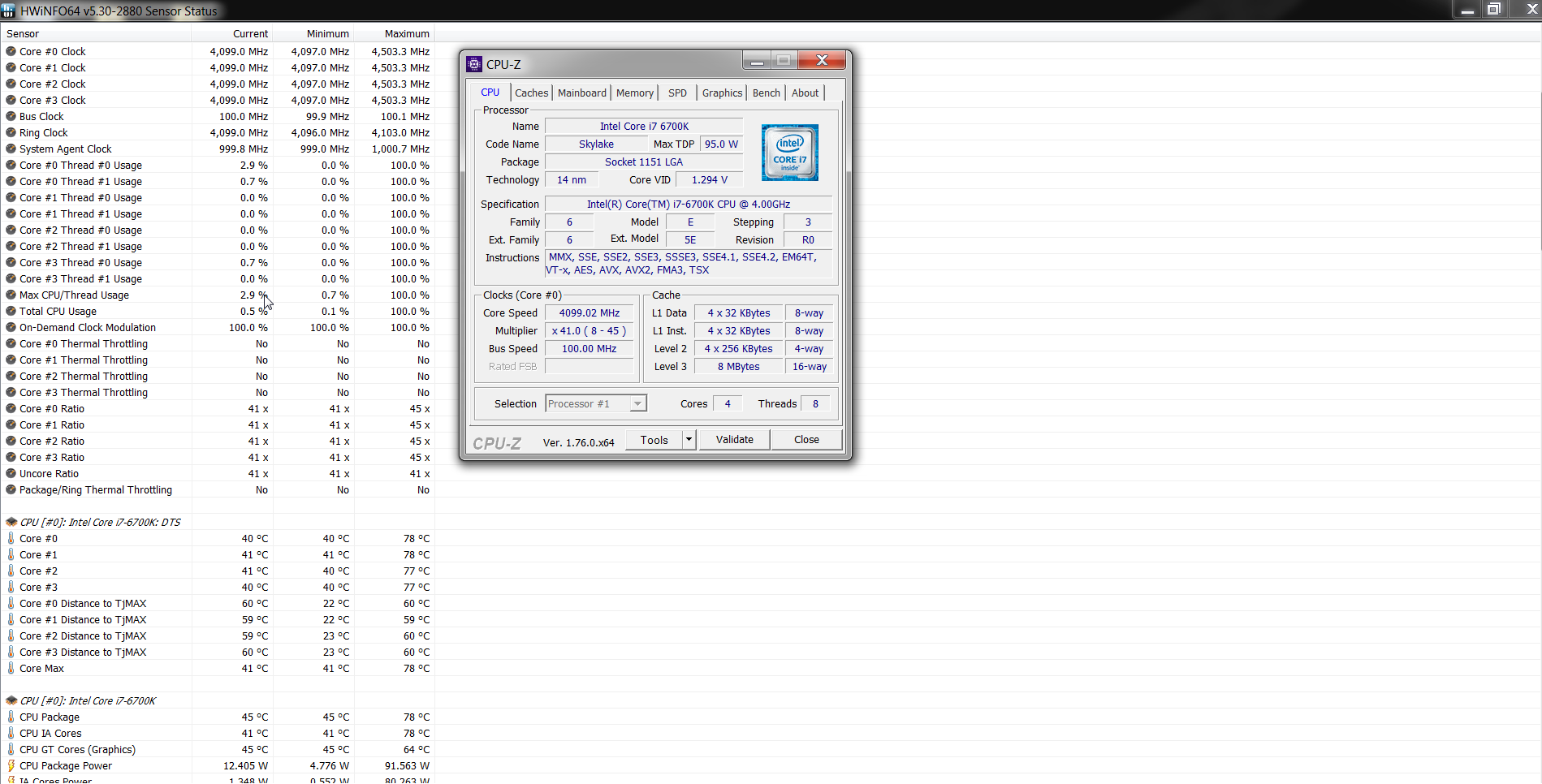Click the Package/Ring Thermal Throttling icon
Image resolution: width=1542 pixels, height=784 pixels.
(x=11, y=489)
